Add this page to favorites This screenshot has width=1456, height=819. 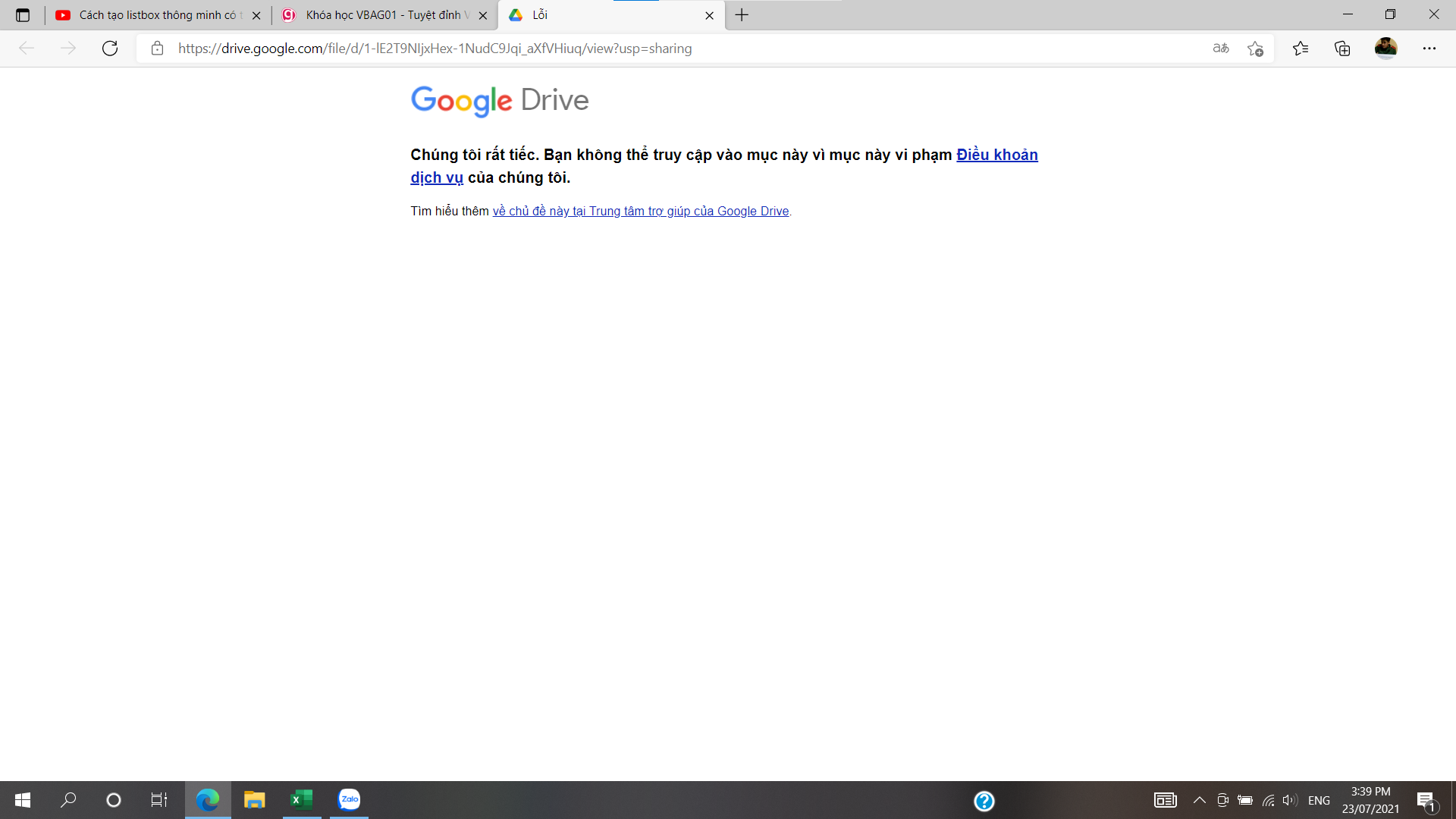click(x=1255, y=49)
